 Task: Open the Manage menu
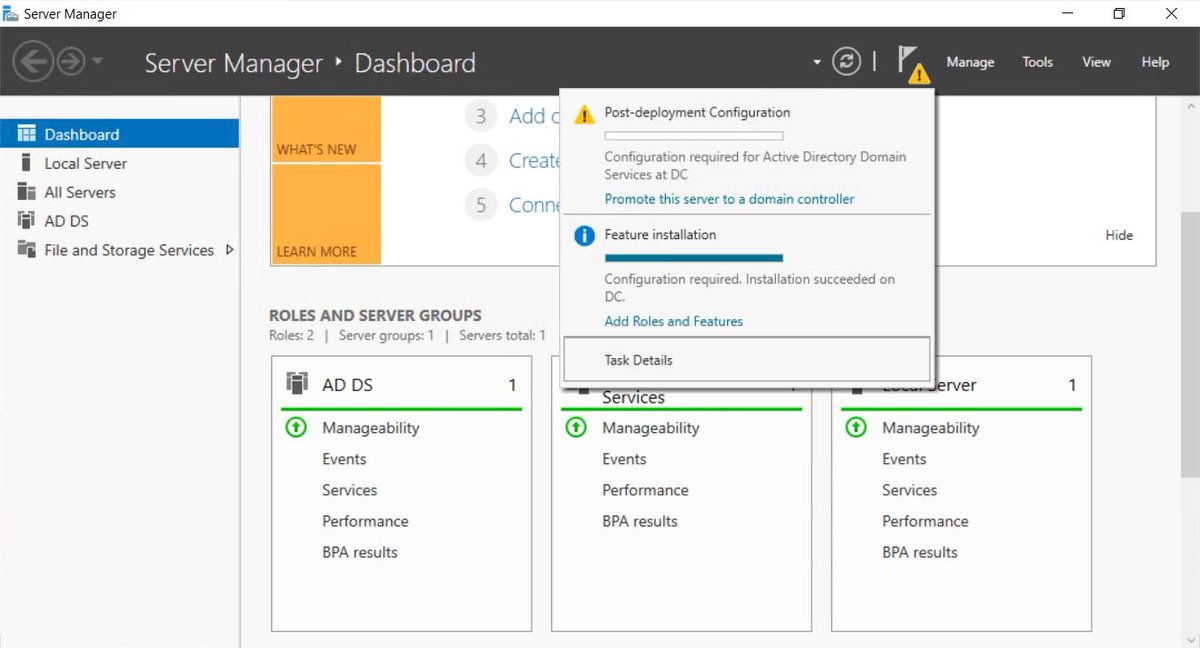[970, 62]
